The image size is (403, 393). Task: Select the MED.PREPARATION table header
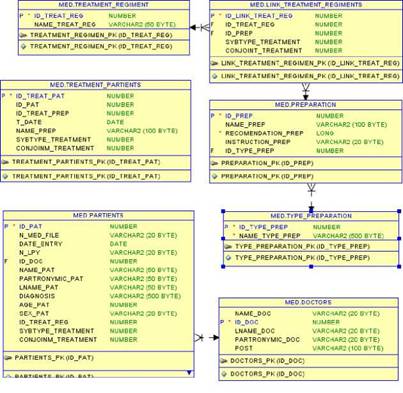tap(306, 105)
